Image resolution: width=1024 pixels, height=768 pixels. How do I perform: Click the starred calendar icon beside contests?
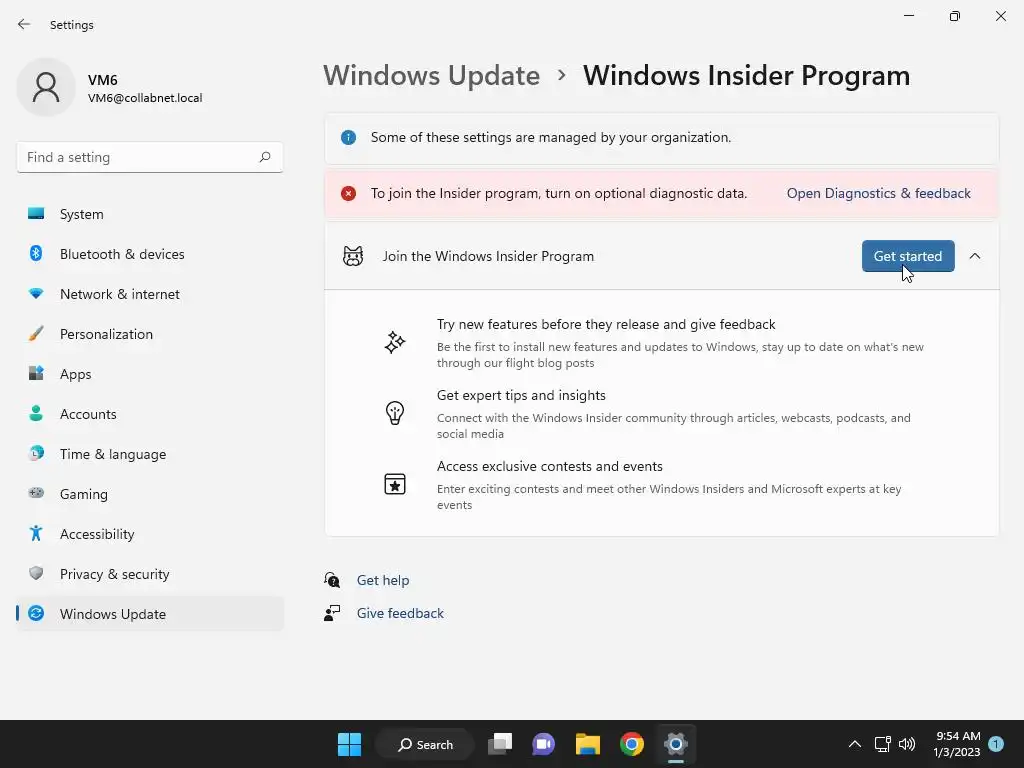point(394,484)
